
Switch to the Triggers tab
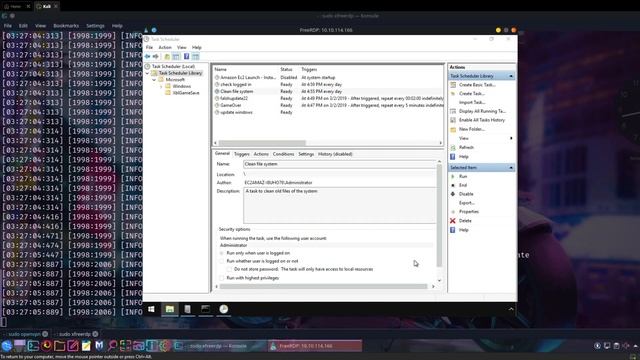(242, 154)
